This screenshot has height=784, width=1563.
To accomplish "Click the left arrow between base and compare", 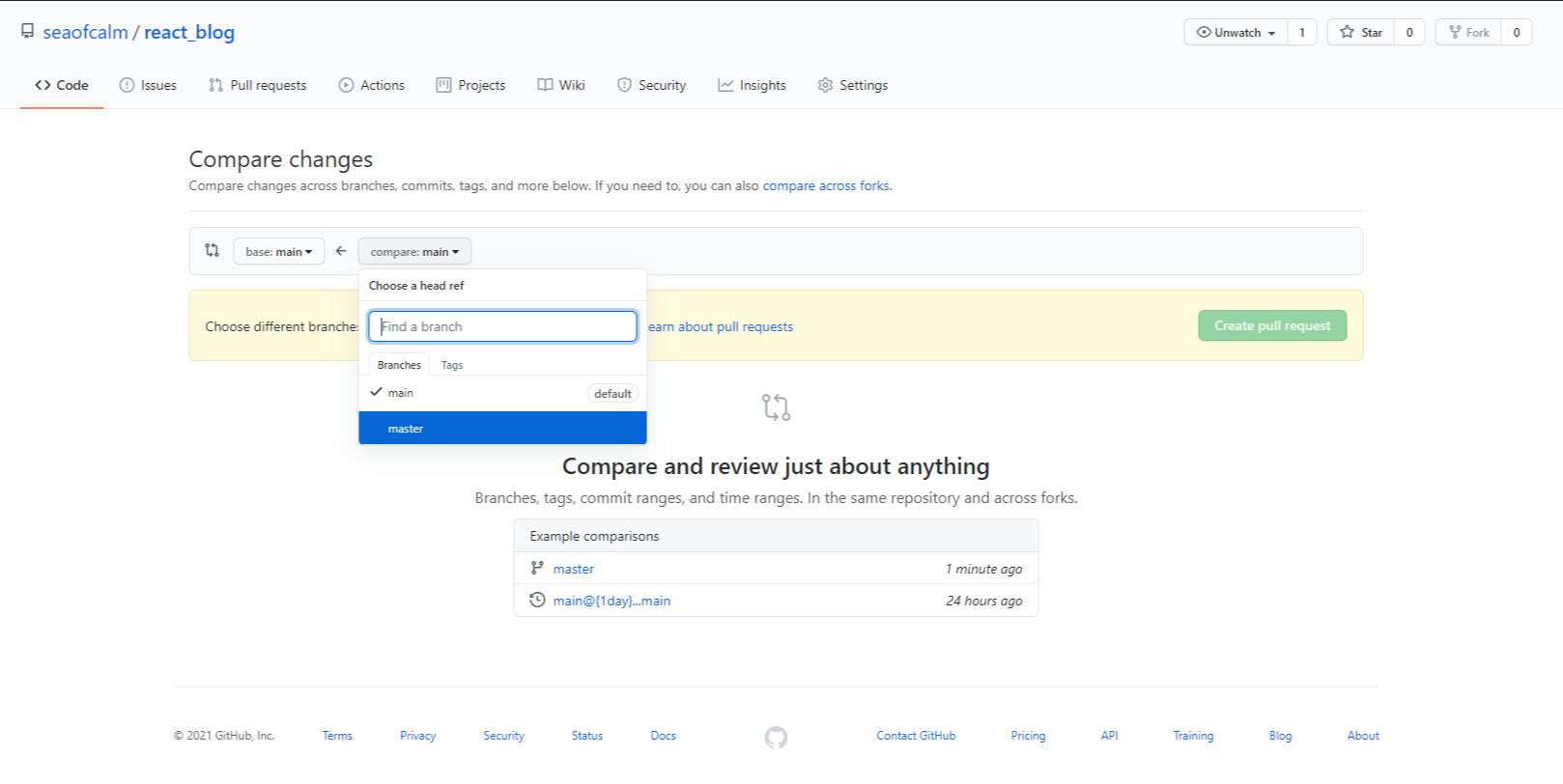I will (x=341, y=251).
